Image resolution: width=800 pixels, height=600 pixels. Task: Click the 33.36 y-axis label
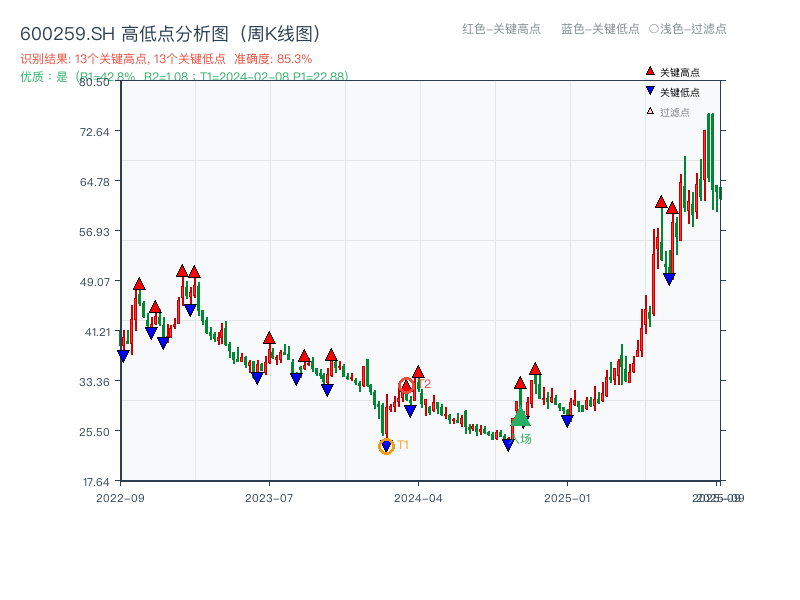[x=94, y=382]
